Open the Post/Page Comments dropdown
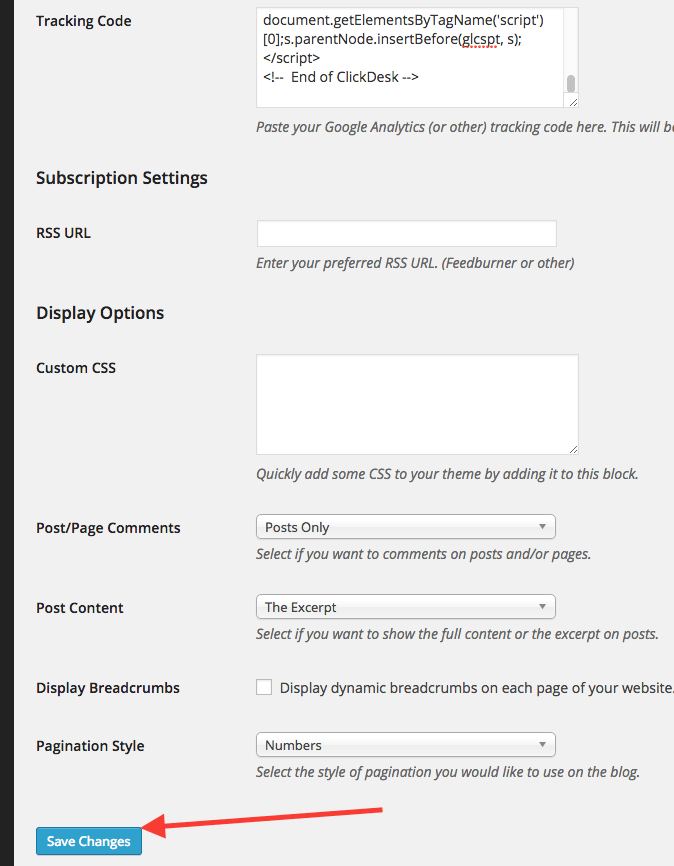Image resolution: width=674 pixels, height=866 pixels. [406, 527]
